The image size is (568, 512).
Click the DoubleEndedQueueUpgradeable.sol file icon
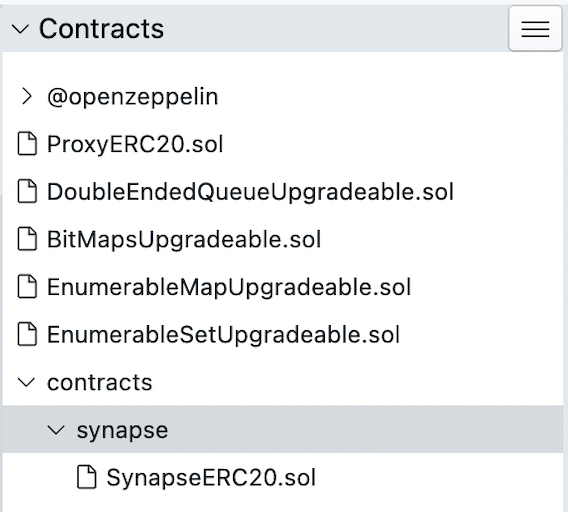pos(27,191)
